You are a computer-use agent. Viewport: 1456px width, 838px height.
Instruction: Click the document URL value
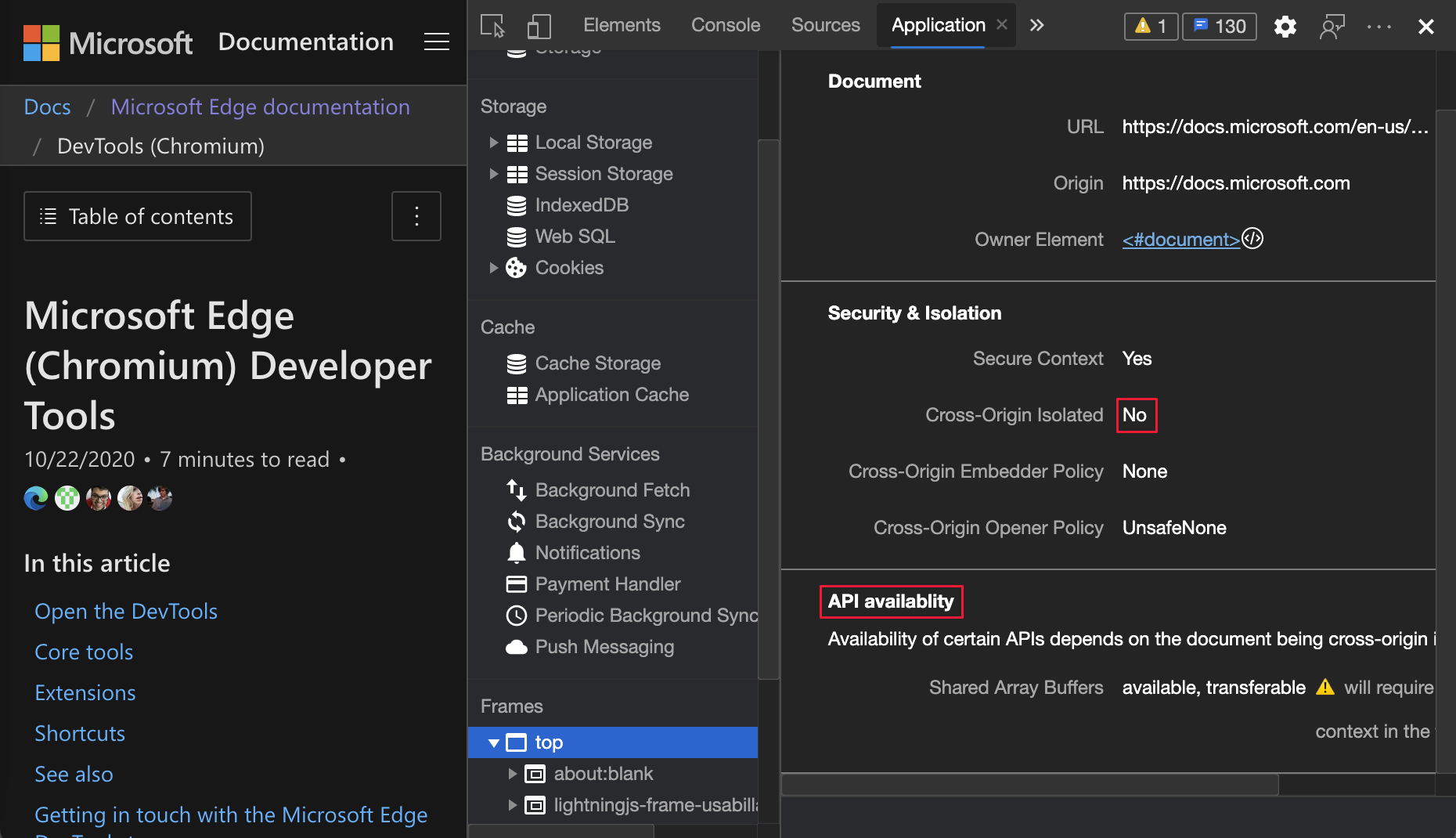click(1275, 127)
